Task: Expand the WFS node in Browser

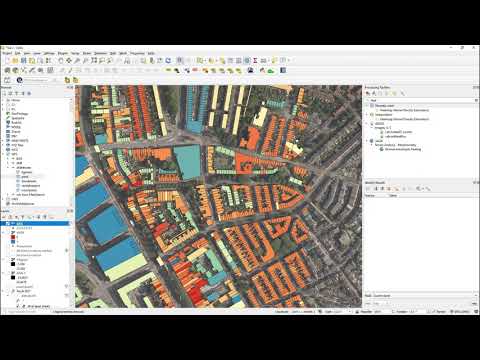Action: click(x=3, y=154)
